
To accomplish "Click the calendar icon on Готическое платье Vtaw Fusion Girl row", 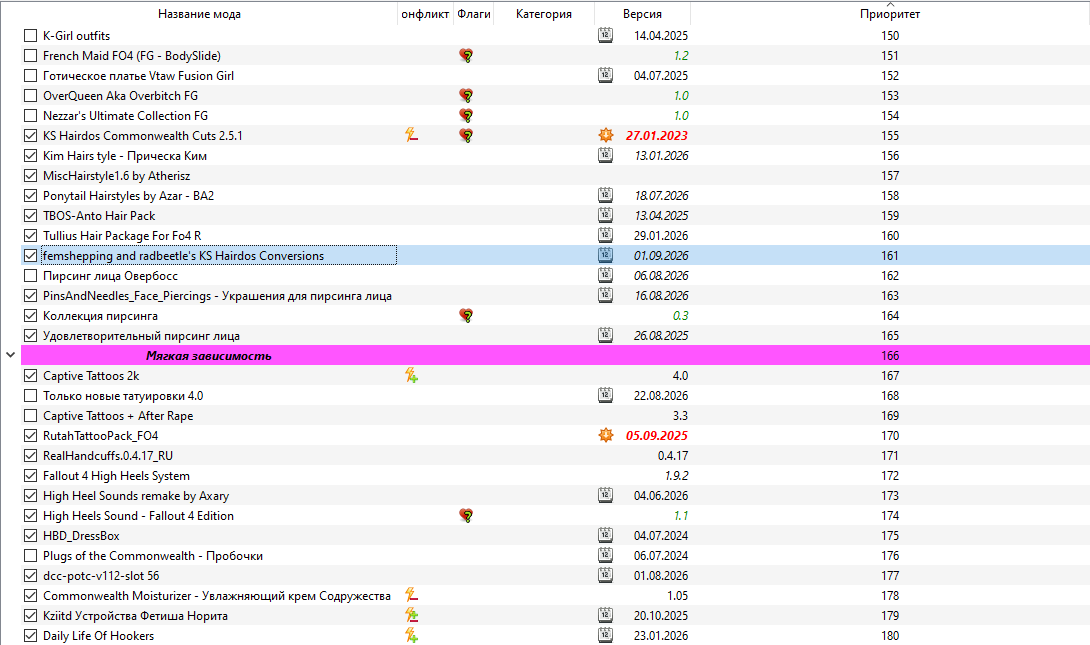I will click(x=605, y=76).
